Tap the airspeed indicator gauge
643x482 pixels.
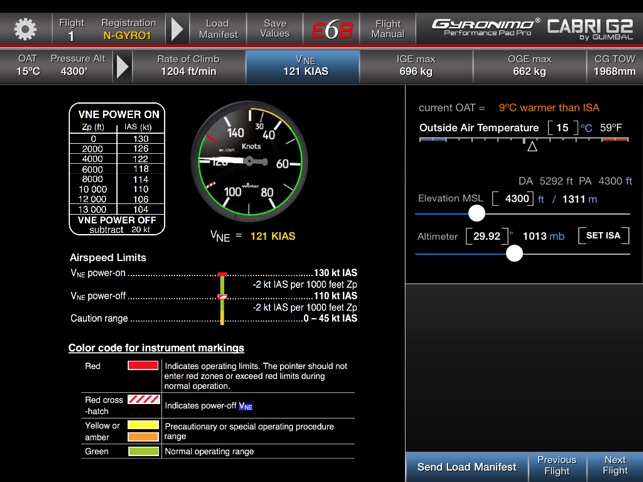click(x=249, y=162)
